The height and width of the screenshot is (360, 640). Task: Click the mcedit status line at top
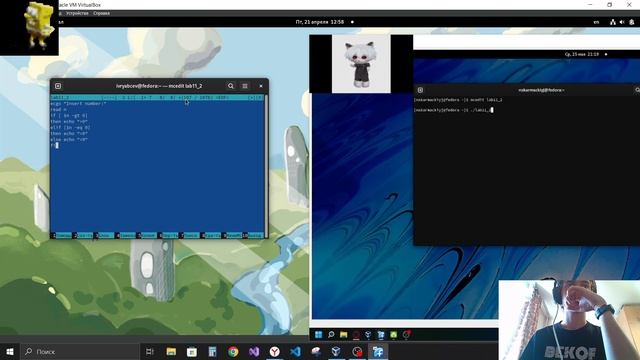[x=157, y=98]
